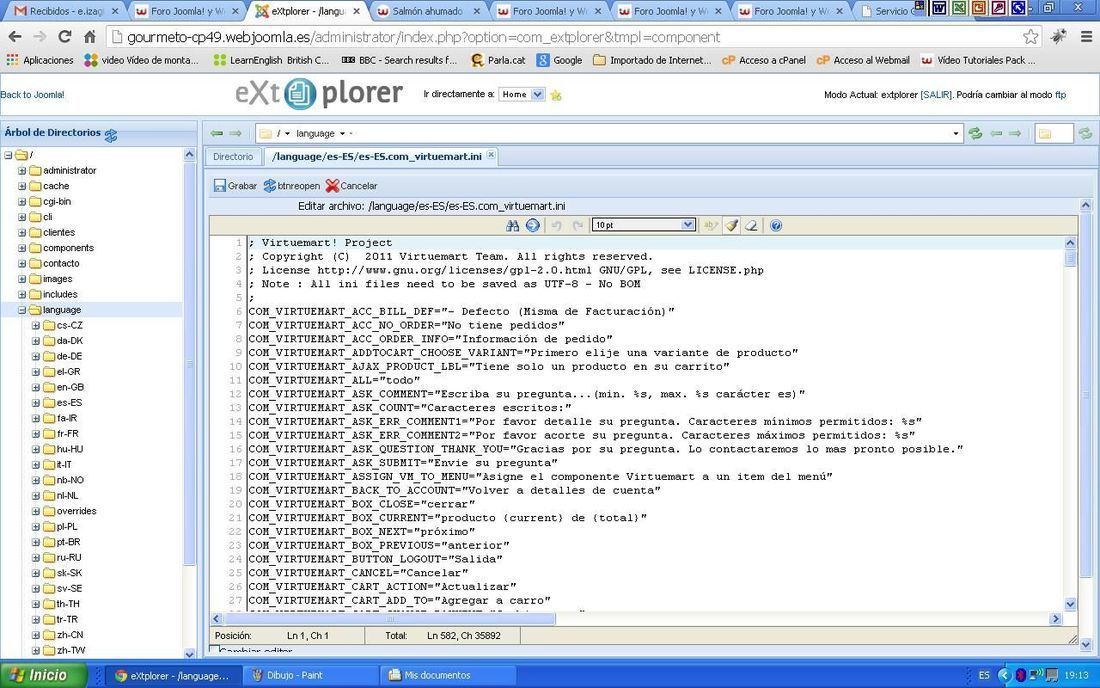This screenshot has height=688, width=1100.
Task: Click the ES language indicator in tray
Action: point(984,675)
